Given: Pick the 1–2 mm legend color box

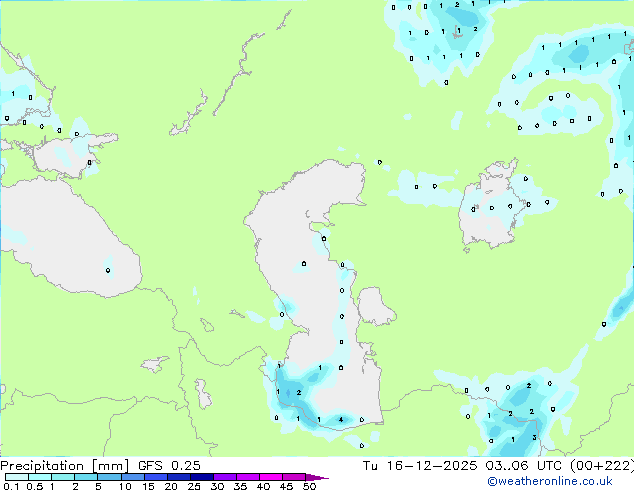Looking at the screenshot, I should coord(63,477).
